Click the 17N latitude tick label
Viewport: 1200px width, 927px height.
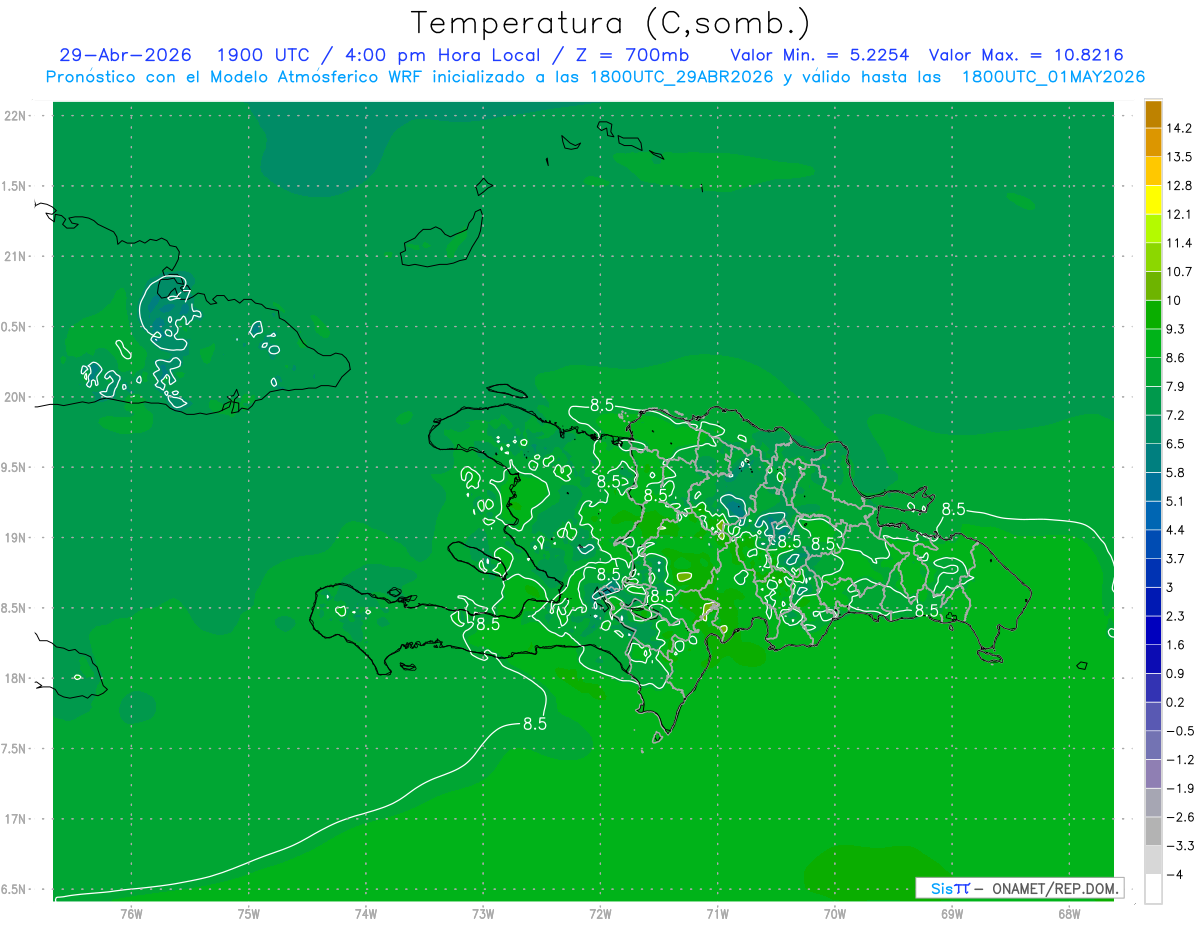pos(16,819)
